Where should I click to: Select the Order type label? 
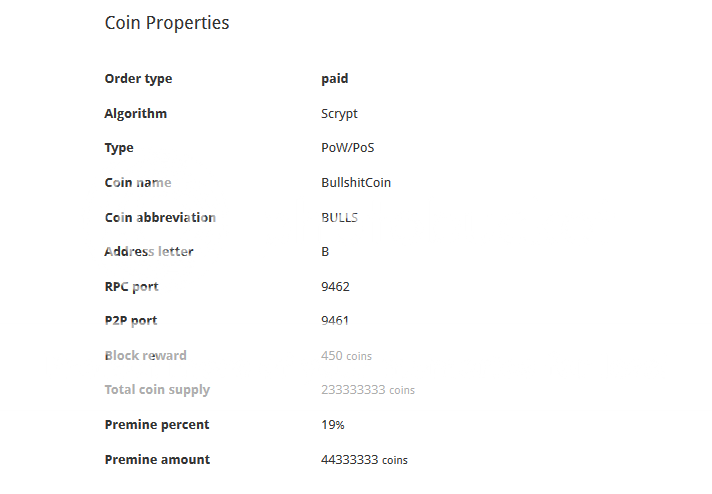[x=138, y=79]
